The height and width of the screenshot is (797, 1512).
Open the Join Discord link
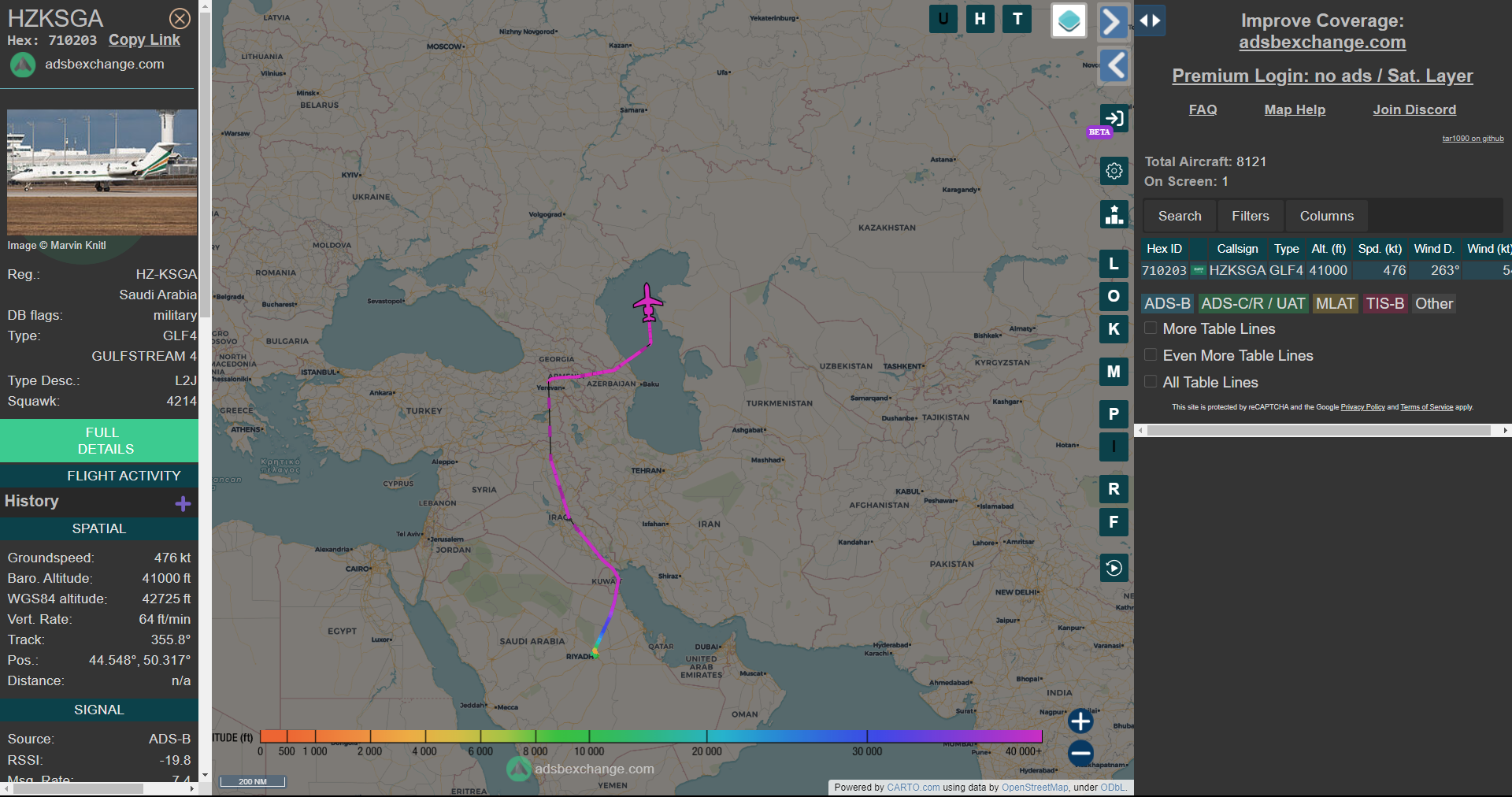click(x=1414, y=109)
